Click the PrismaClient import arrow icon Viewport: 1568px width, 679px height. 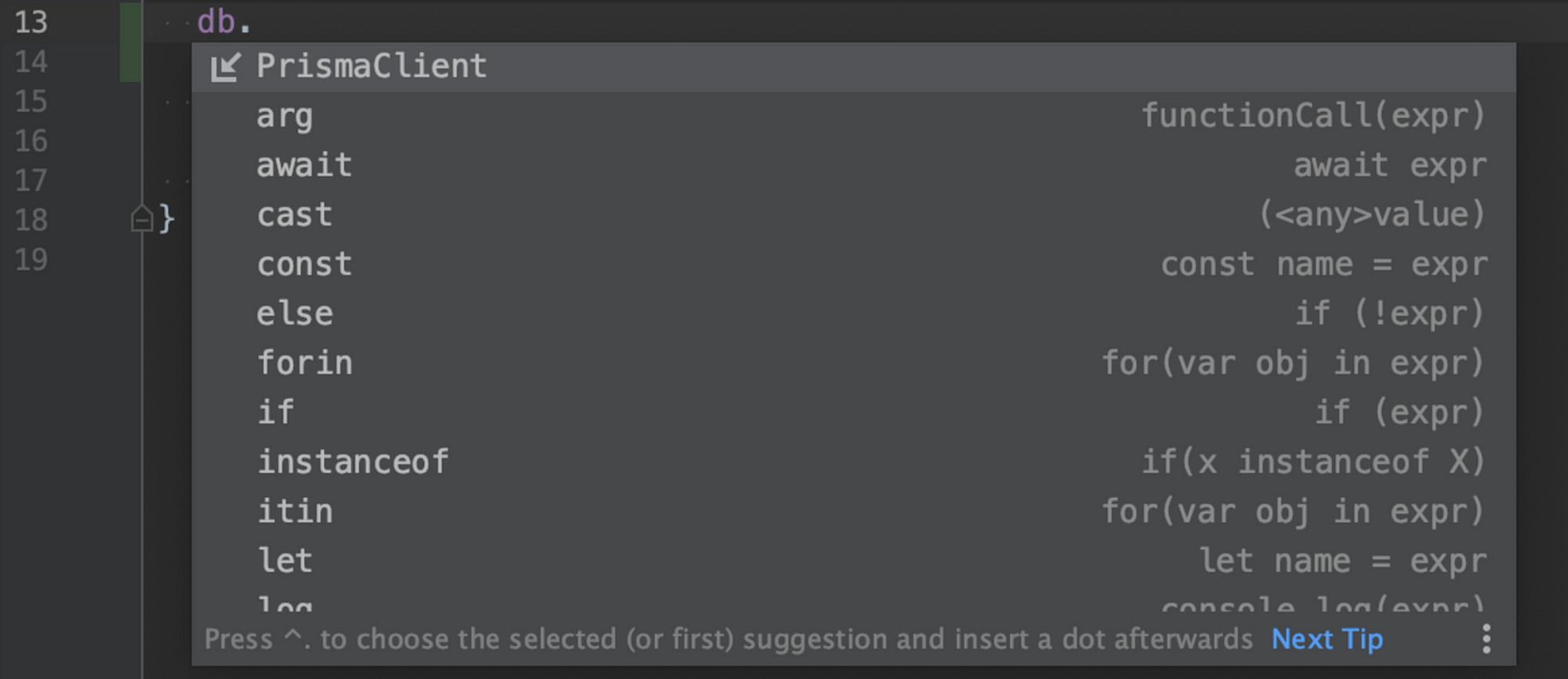[225, 67]
